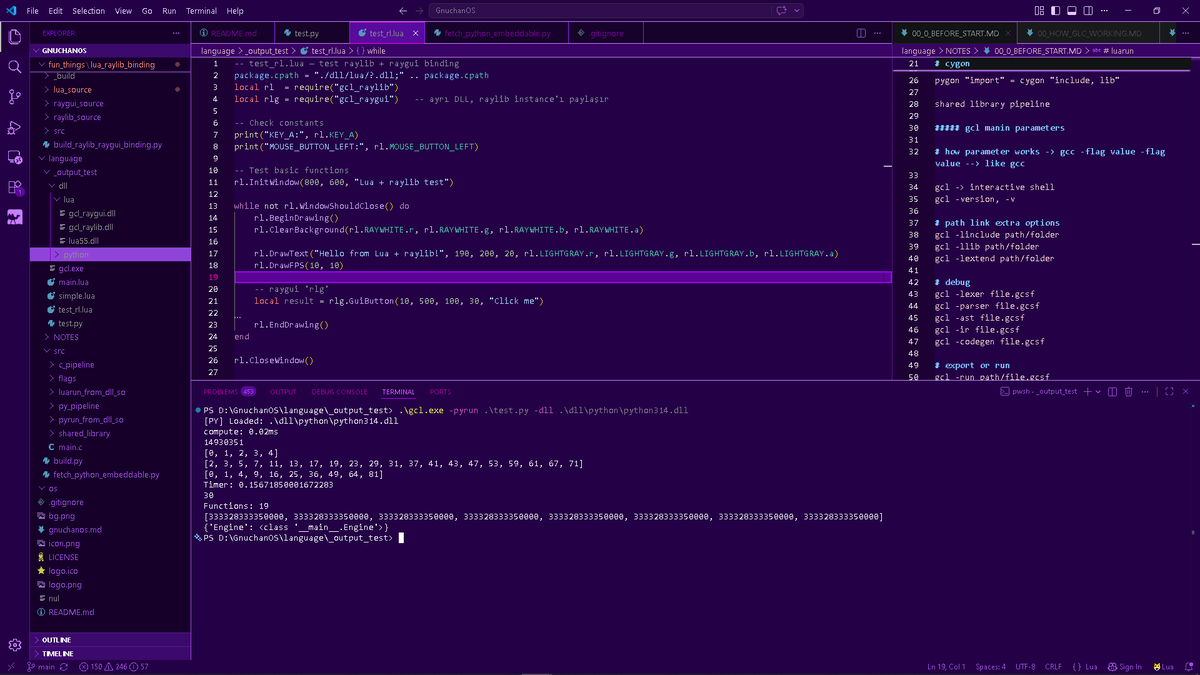
Task: Open the Search view in activity bar
Action: coord(14,66)
